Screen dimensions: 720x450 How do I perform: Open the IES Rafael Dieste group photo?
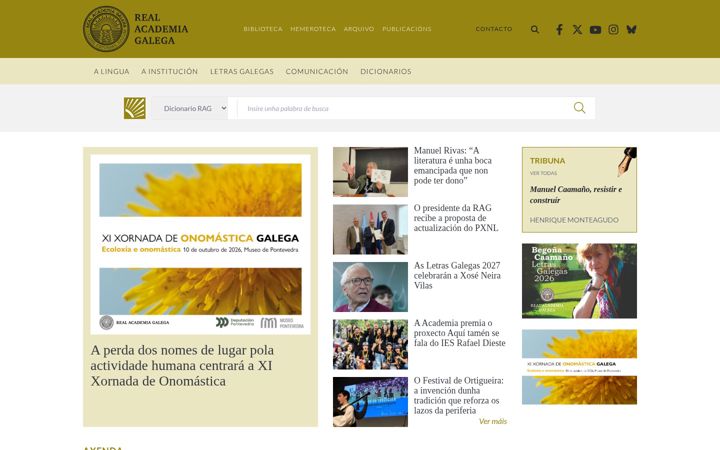point(371,344)
